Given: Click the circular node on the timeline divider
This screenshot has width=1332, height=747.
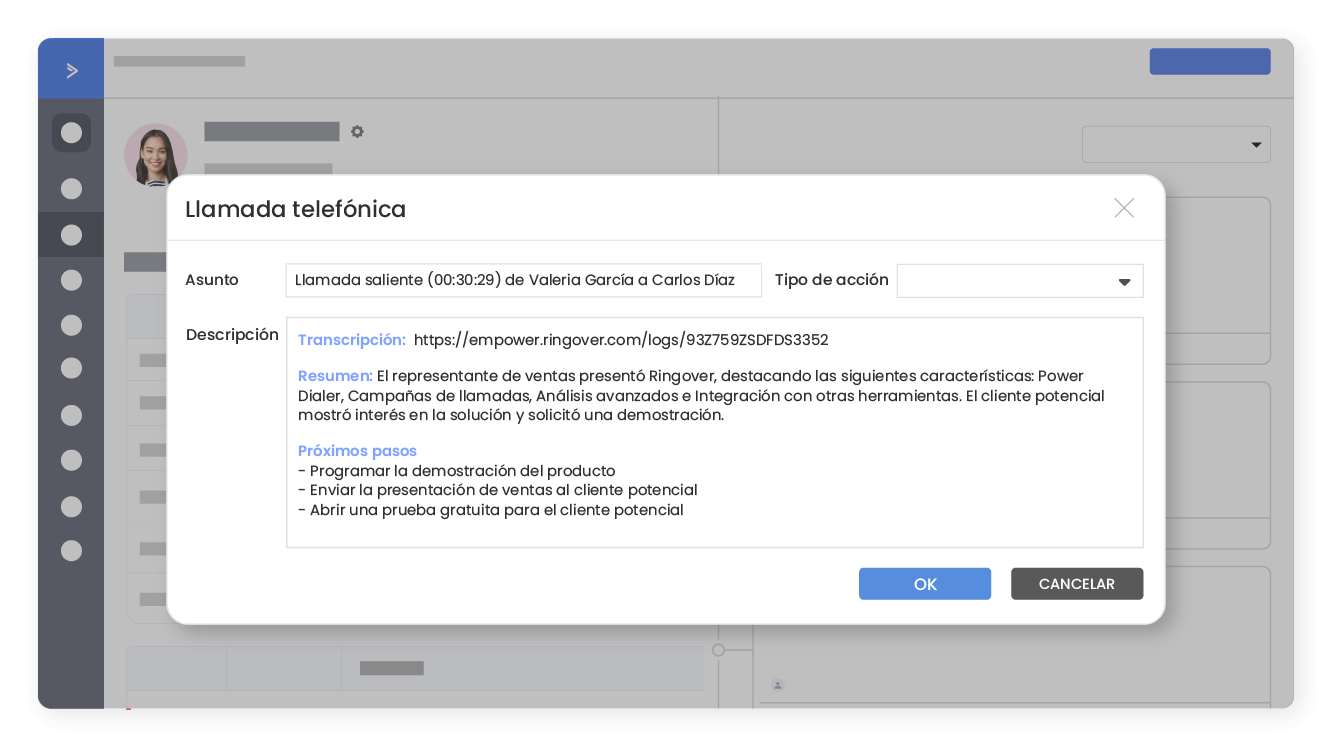Looking at the screenshot, I should click(719, 649).
